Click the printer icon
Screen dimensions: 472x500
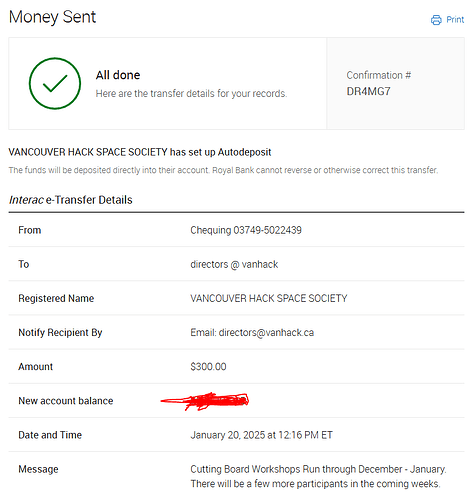(x=436, y=20)
